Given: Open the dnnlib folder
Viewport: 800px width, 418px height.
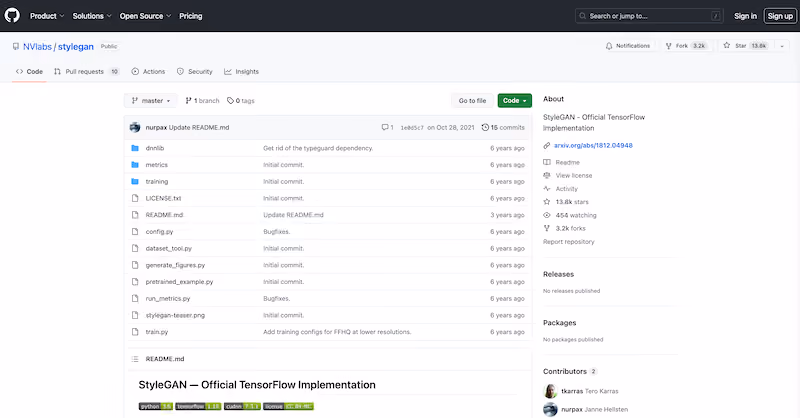Looking at the screenshot, I should pos(155,148).
